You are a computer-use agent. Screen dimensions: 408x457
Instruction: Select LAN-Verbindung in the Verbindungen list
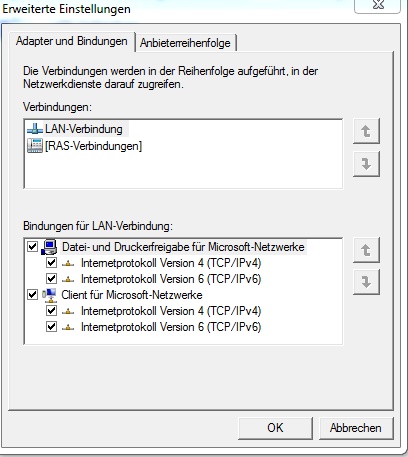pyautogui.click(x=84, y=129)
